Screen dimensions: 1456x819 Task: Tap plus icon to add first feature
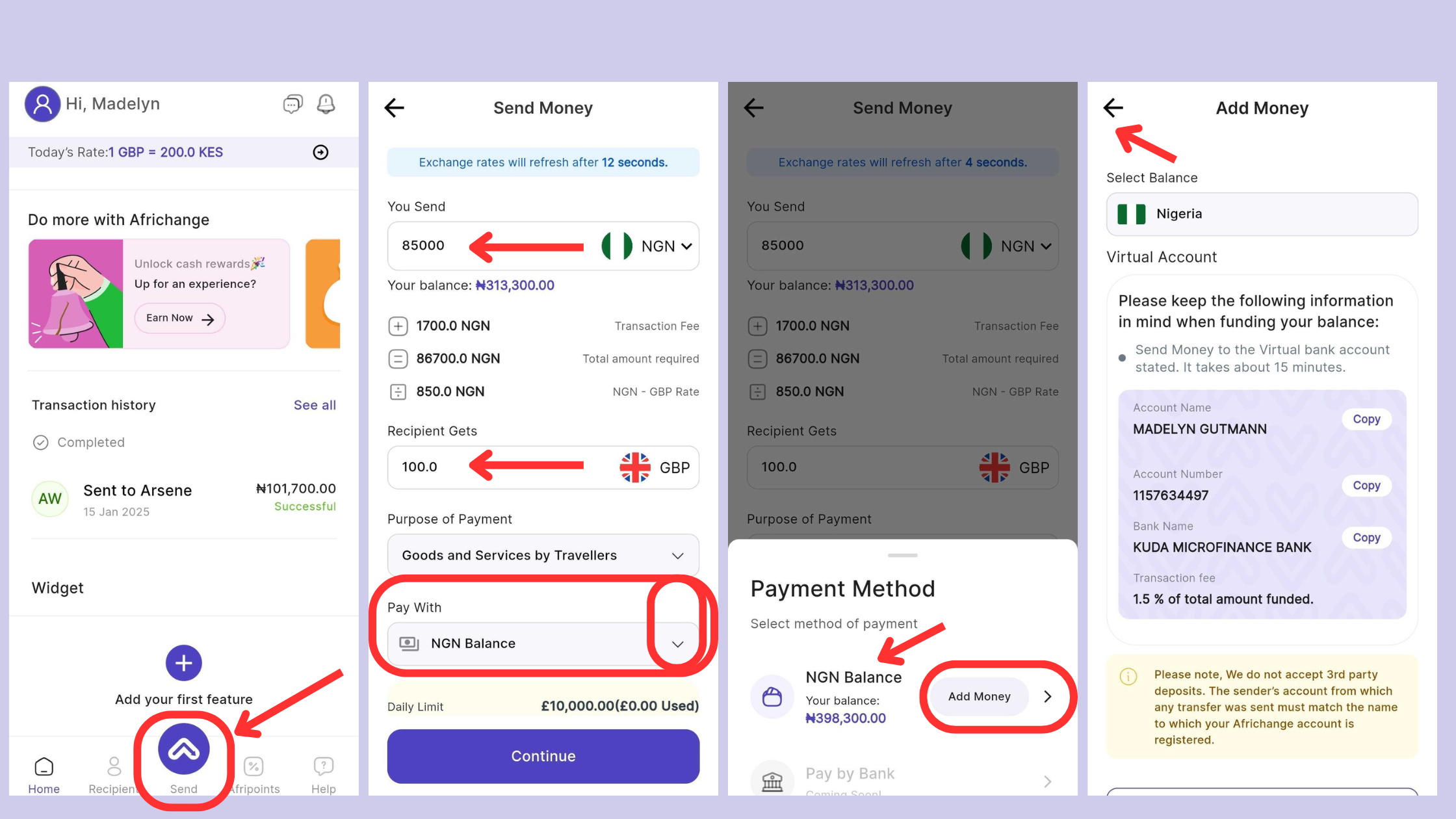coord(184,663)
